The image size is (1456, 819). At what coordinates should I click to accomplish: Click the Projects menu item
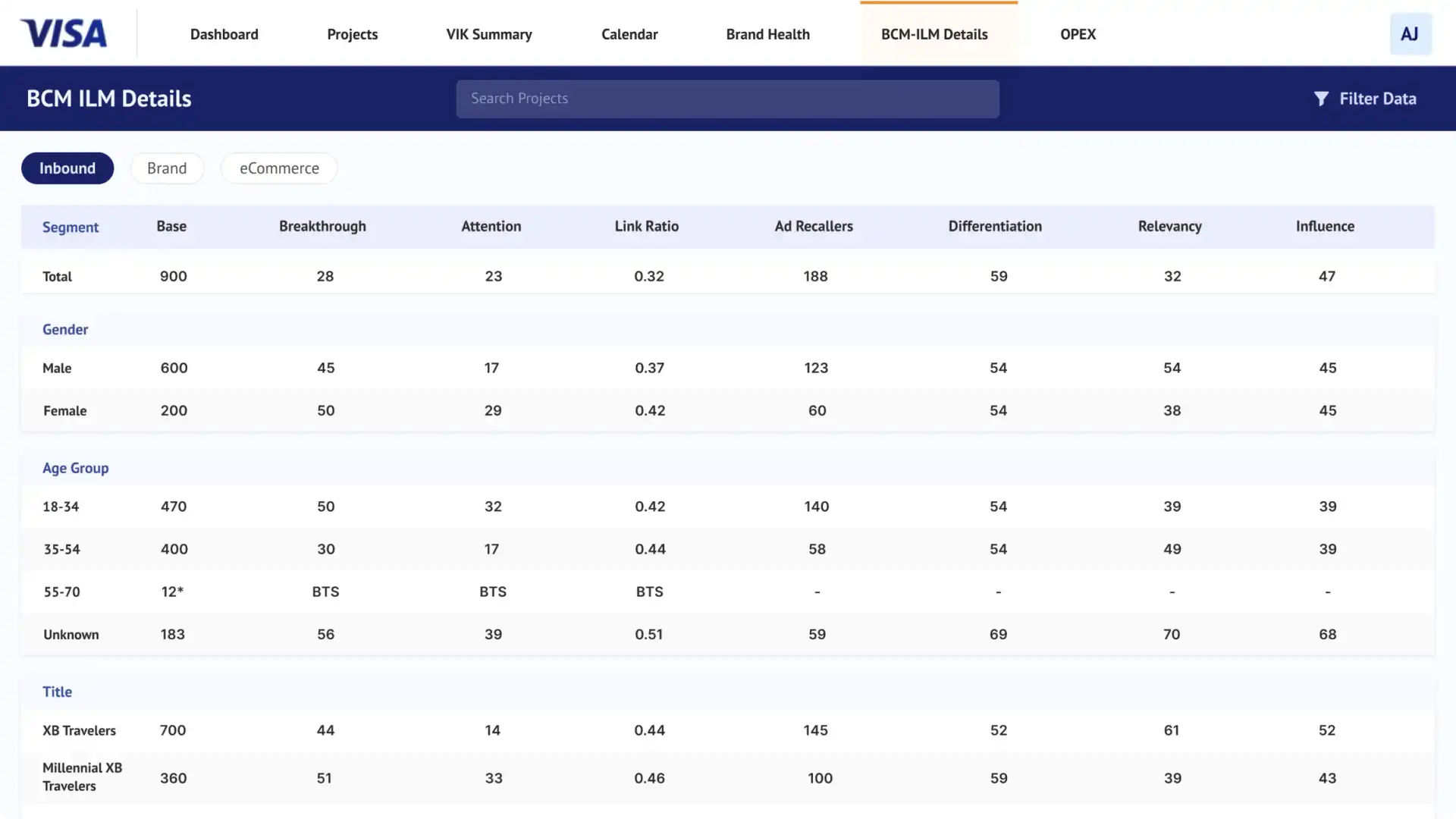(x=352, y=33)
